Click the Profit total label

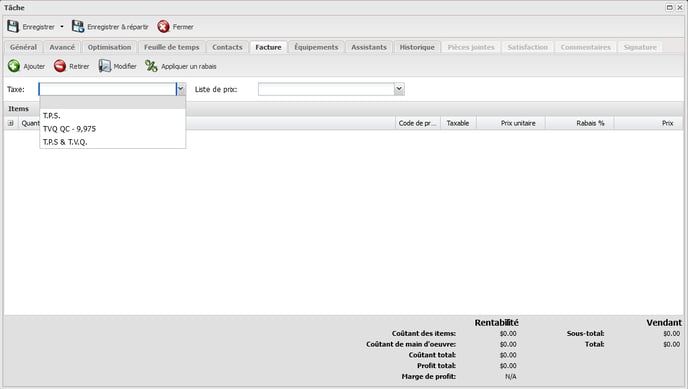coord(436,366)
